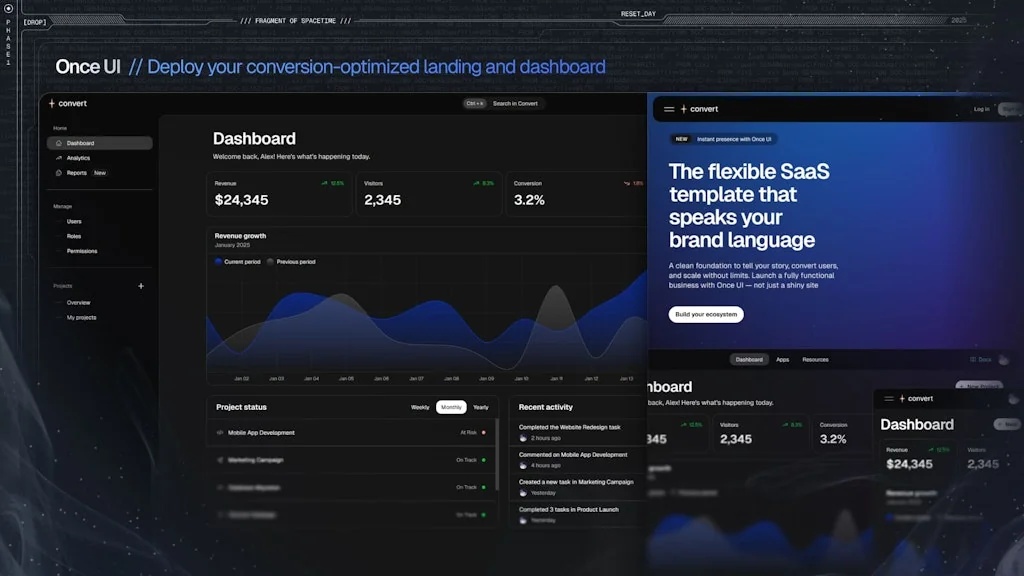Open Analytics via its sidebar icon

(58, 158)
